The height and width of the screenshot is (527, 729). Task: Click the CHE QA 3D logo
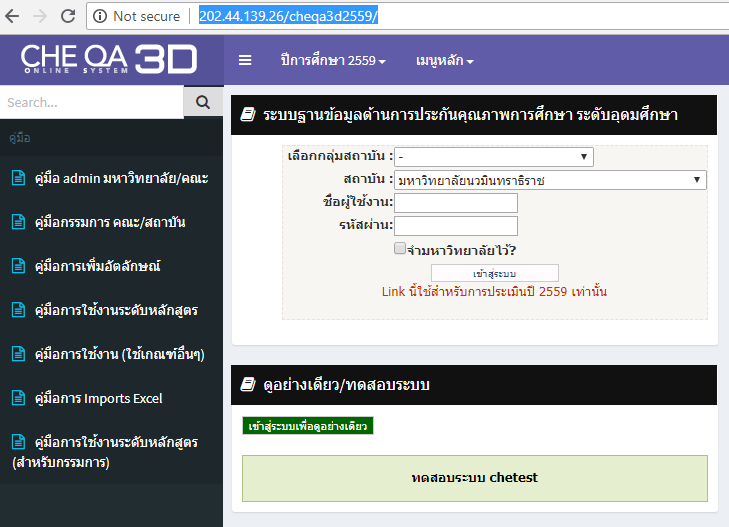[x=109, y=59]
